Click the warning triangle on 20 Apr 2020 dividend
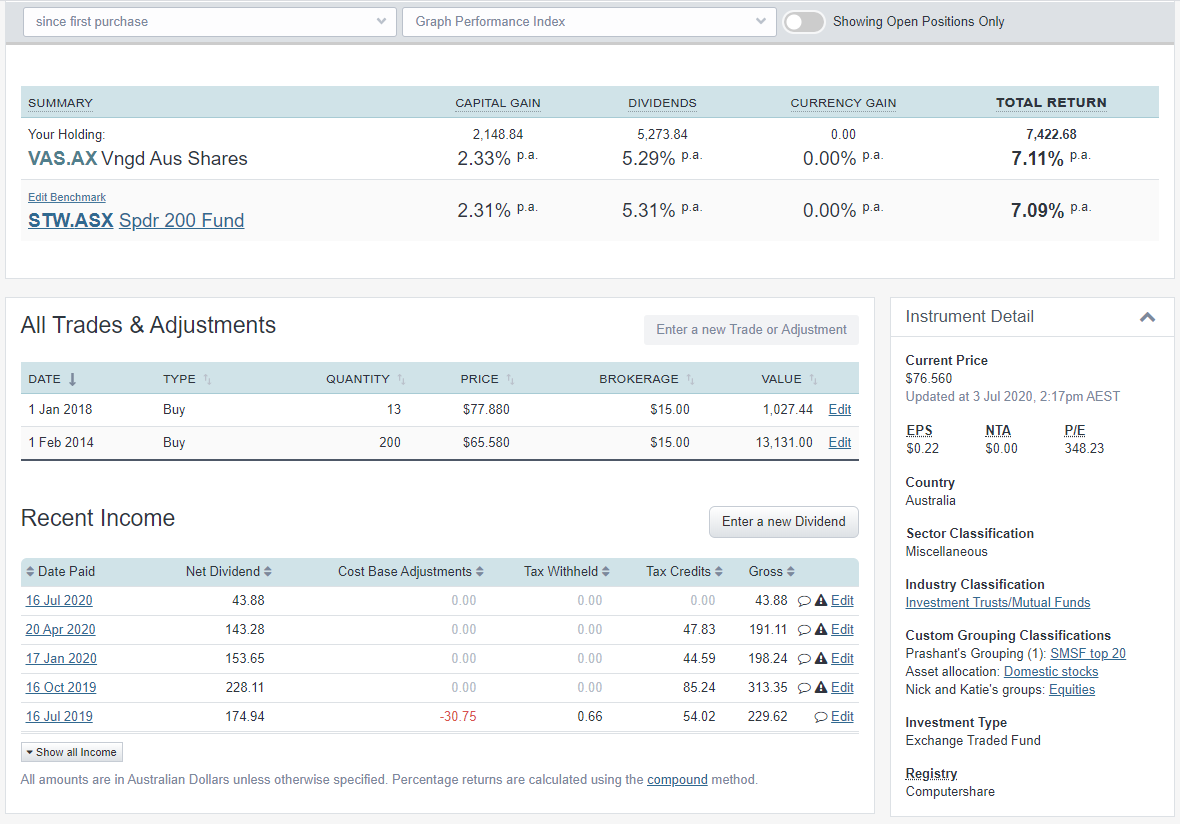1180x824 pixels. [x=820, y=629]
